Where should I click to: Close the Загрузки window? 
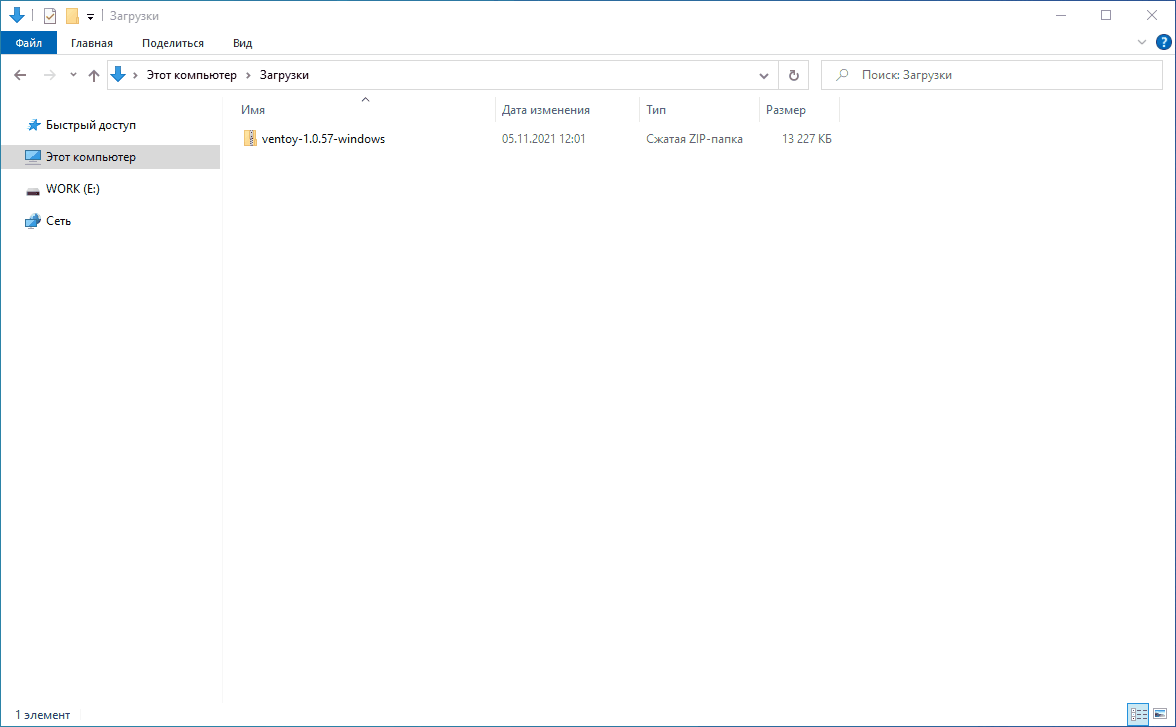(x=1151, y=15)
